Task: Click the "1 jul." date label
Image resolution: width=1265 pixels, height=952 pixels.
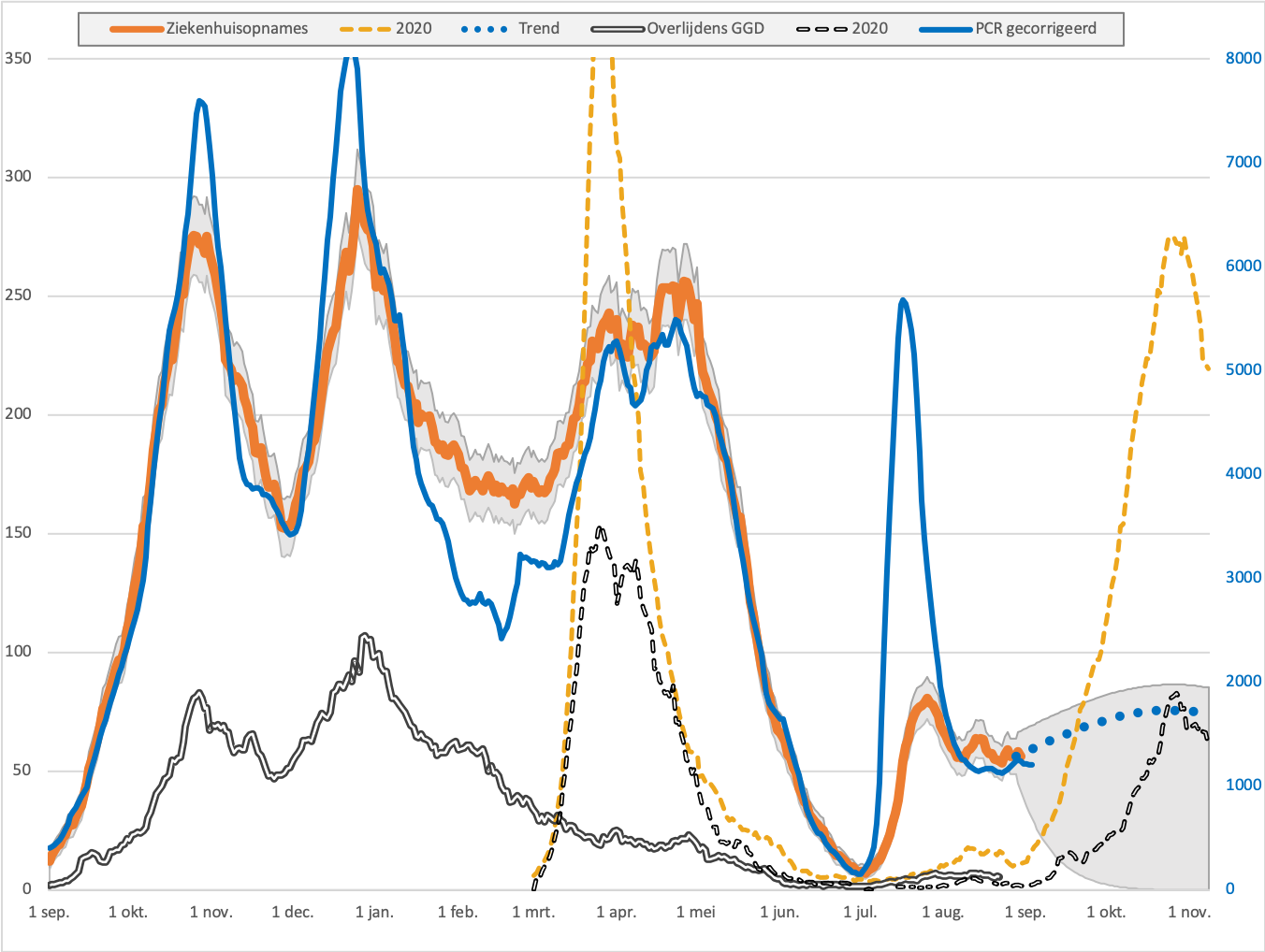Action: point(859,912)
